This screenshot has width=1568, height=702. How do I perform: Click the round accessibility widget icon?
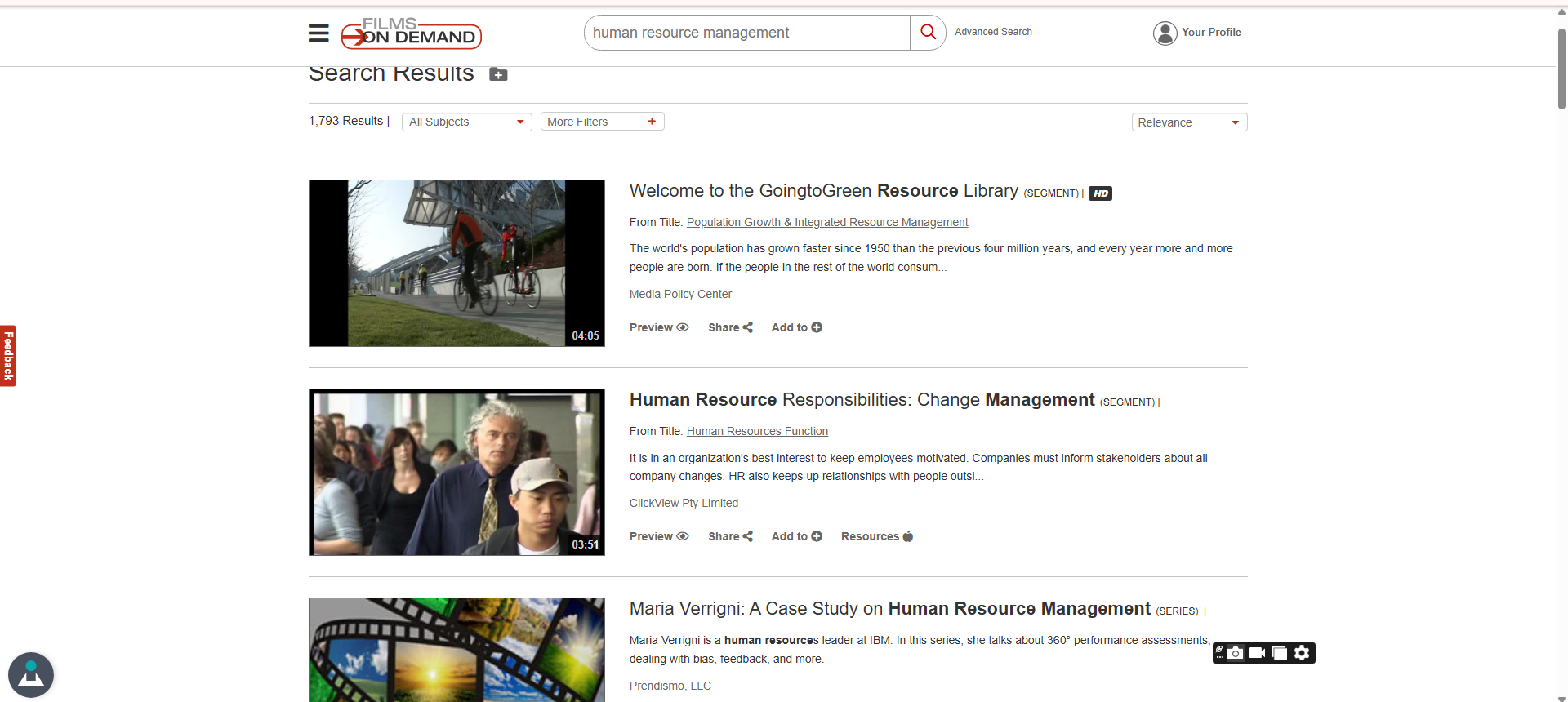pyautogui.click(x=31, y=675)
